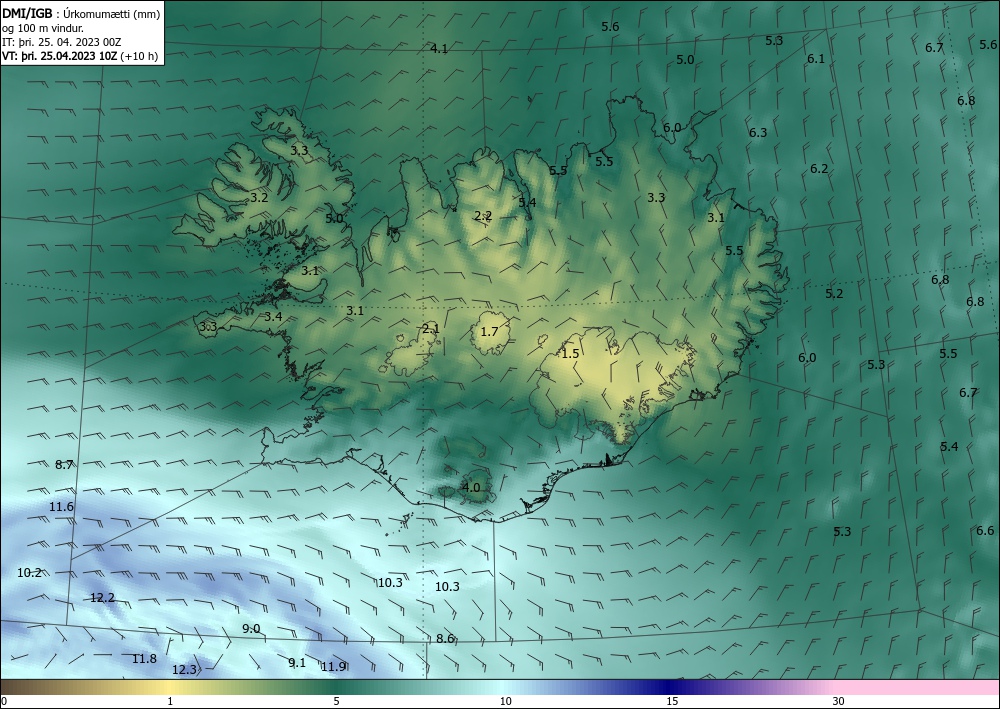
Task: Click the 'DMI/IGB : Úrkomumætti (mm)' title text
Action: coord(81,13)
